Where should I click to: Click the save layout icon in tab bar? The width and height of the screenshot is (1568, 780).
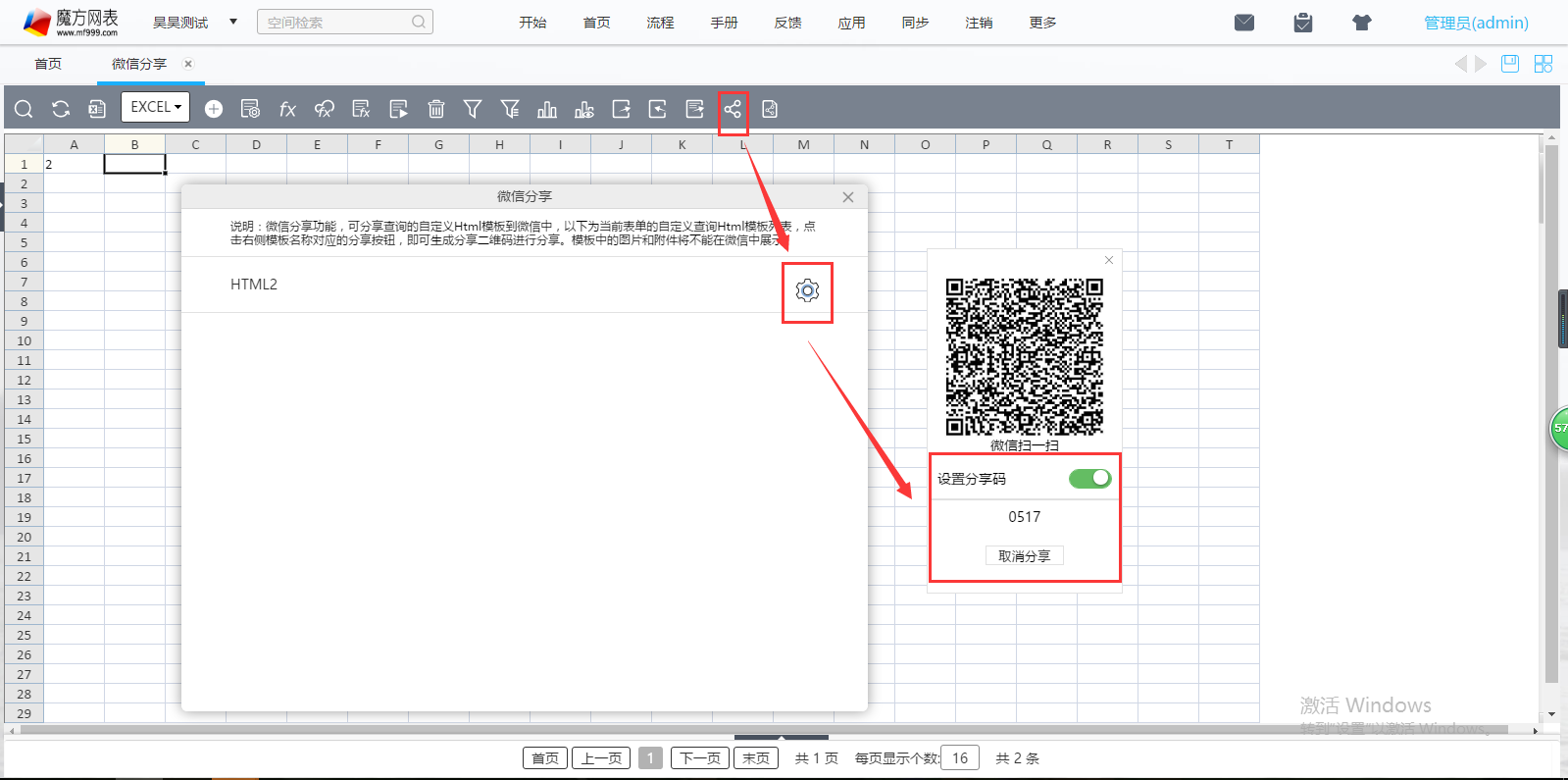tap(1510, 64)
